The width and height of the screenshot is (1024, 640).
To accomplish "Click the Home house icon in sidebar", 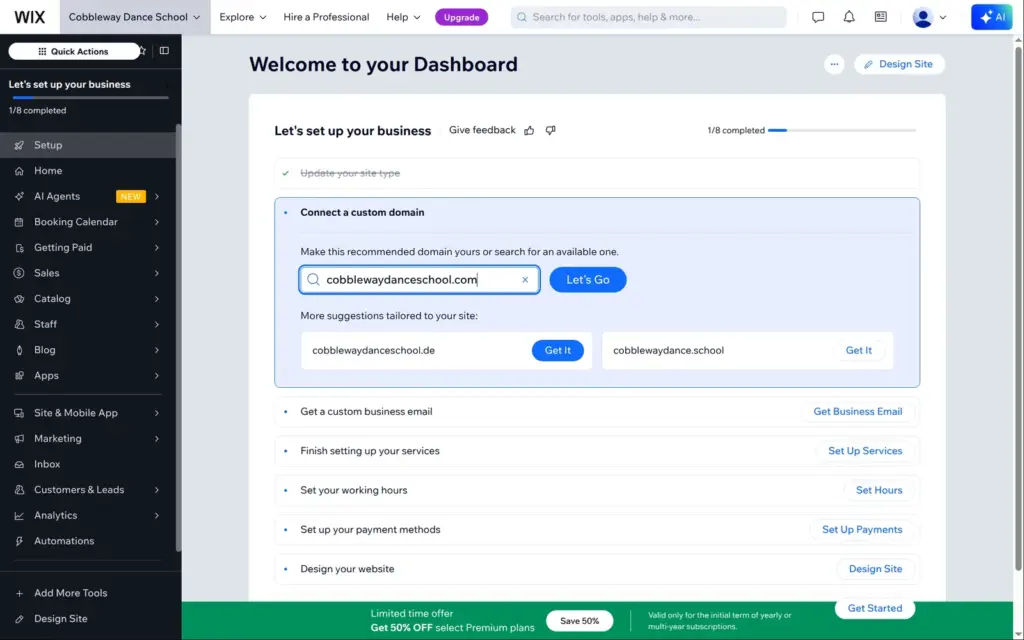I will tap(19, 170).
